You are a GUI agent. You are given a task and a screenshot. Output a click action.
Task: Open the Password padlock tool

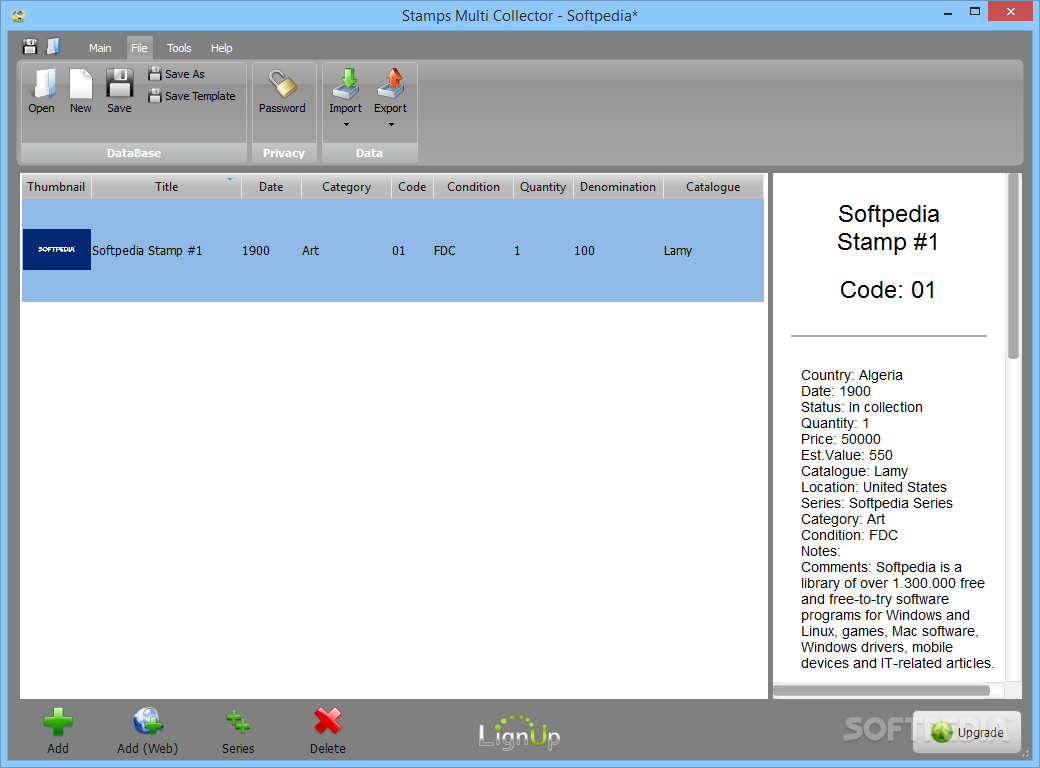[x=283, y=91]
